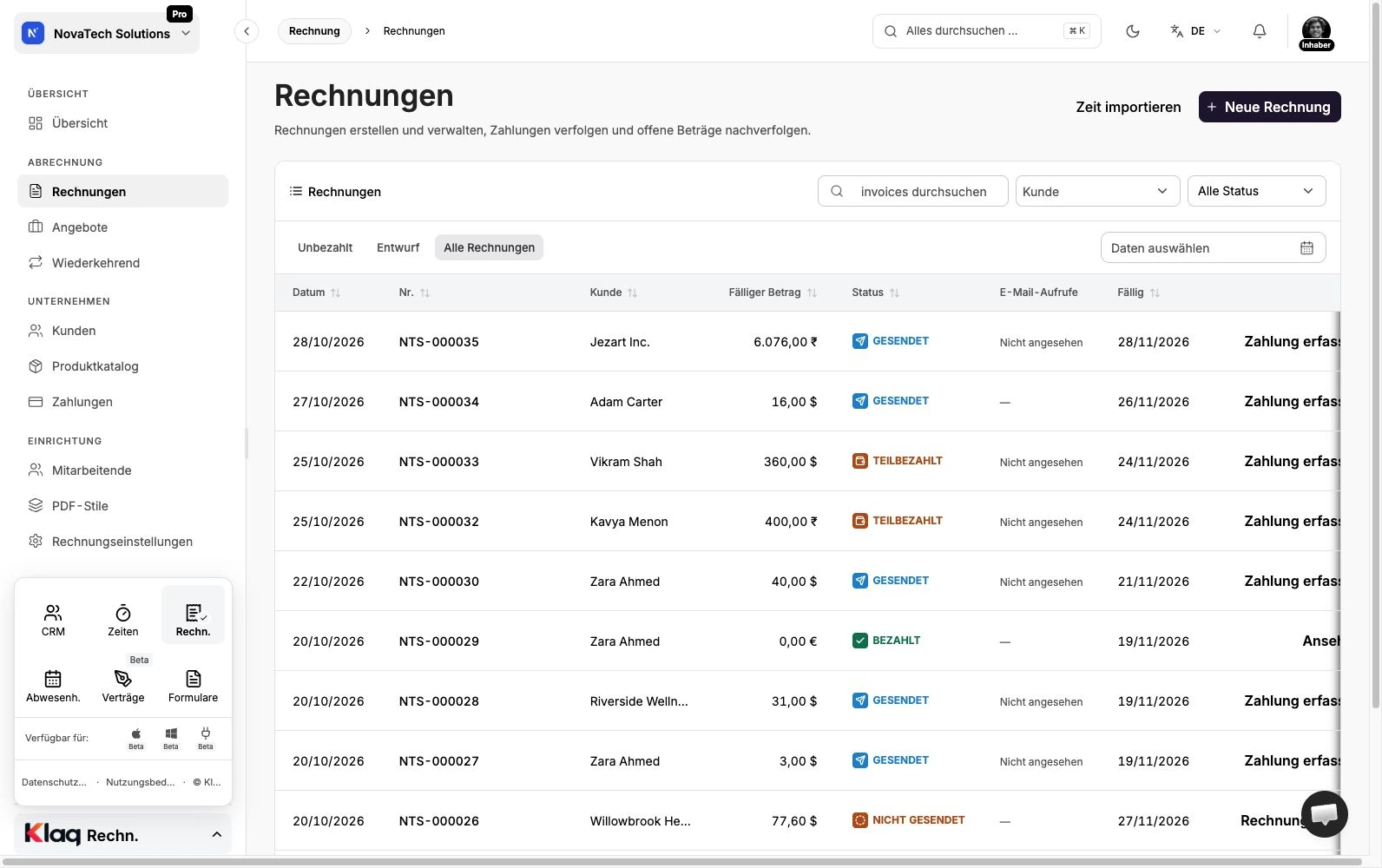Open Angebote in the sidebar
This screenshot has width=1382, height=868.
point(122,227)
